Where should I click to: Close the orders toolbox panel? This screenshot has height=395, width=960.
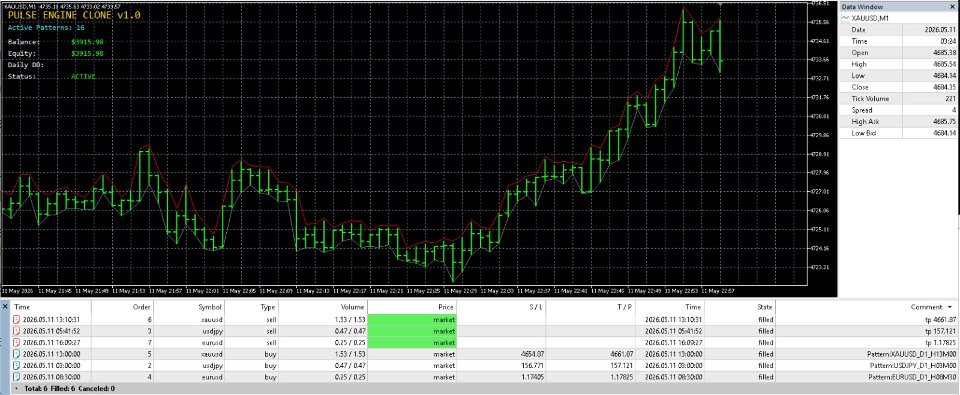(4, 307)
